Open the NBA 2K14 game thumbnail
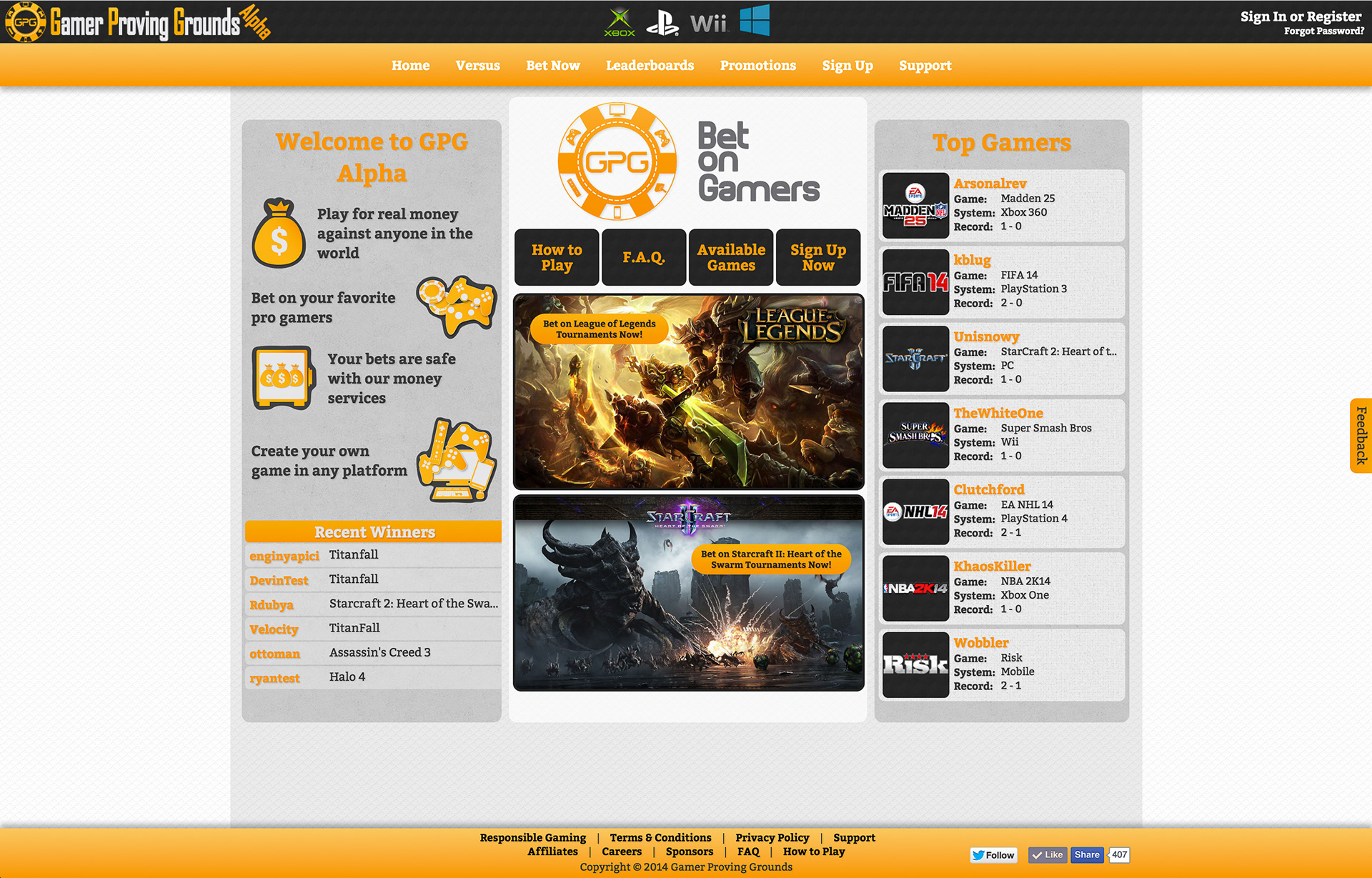 [x=915, y=588]
